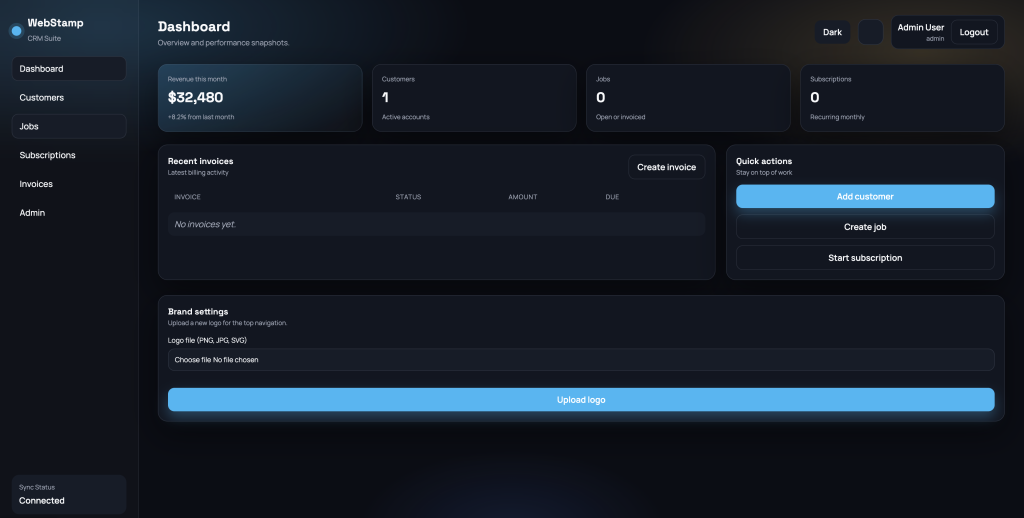Click the Revenue this month card
Image resolution: width=1024 pixels, height=518 pixels.
(x=260, y=98)
